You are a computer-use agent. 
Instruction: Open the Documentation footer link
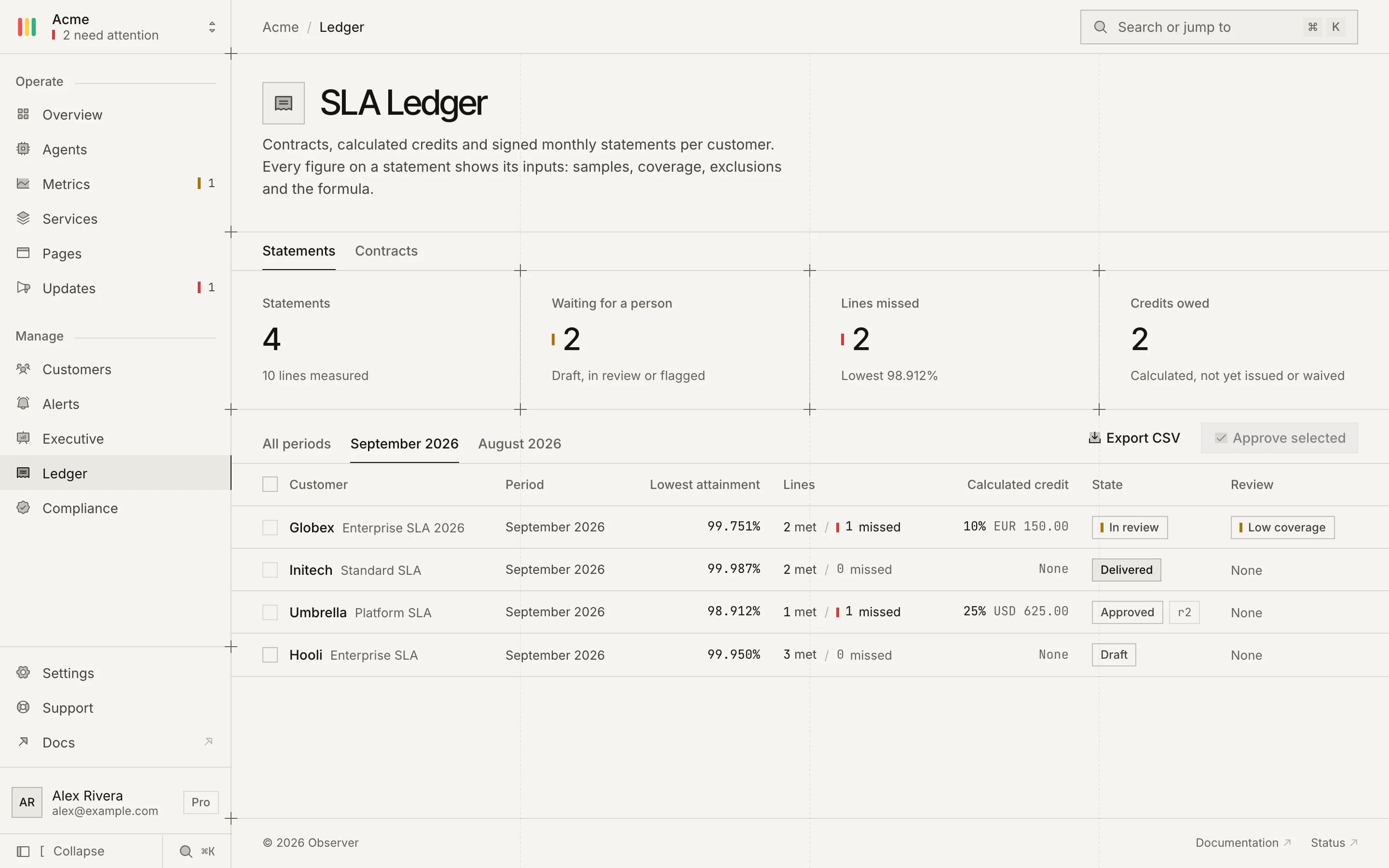tap(1243, 843)
